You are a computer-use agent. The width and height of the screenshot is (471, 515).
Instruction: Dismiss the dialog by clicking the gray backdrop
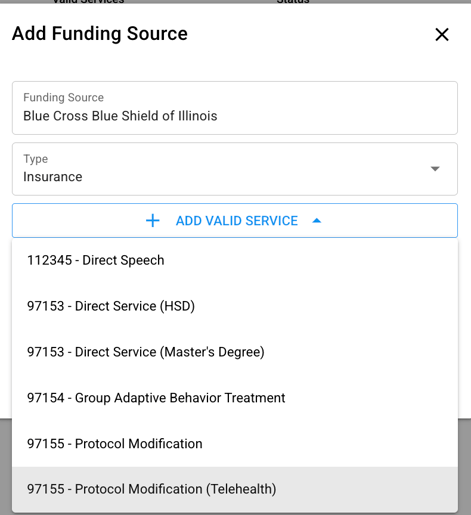point(465,467)
